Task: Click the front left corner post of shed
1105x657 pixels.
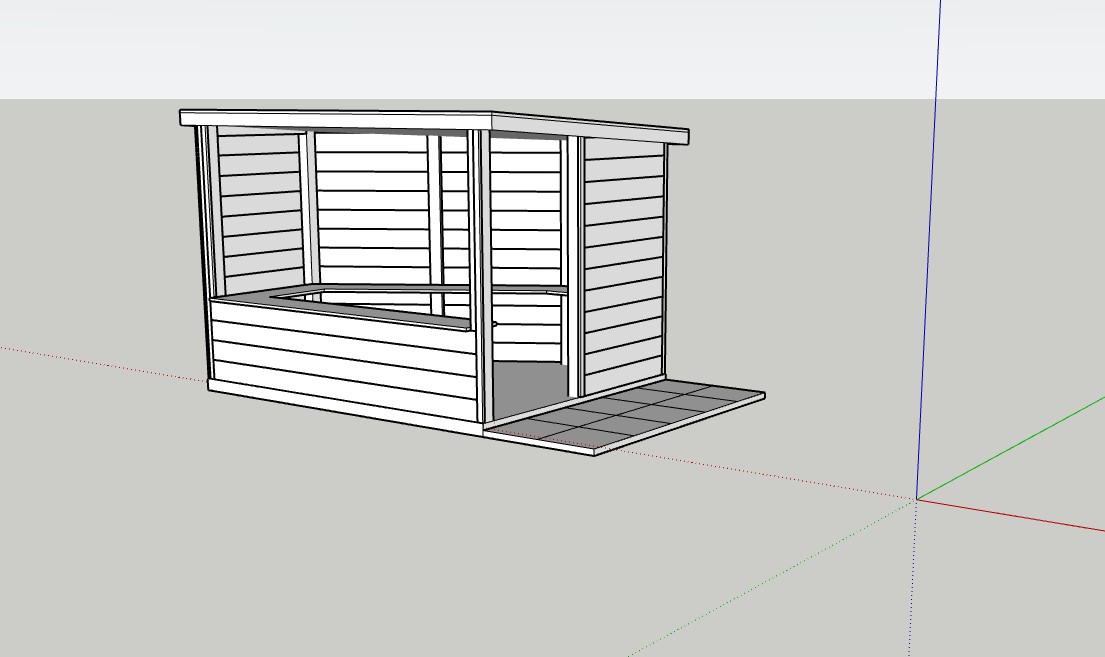Action: [203, 254]
